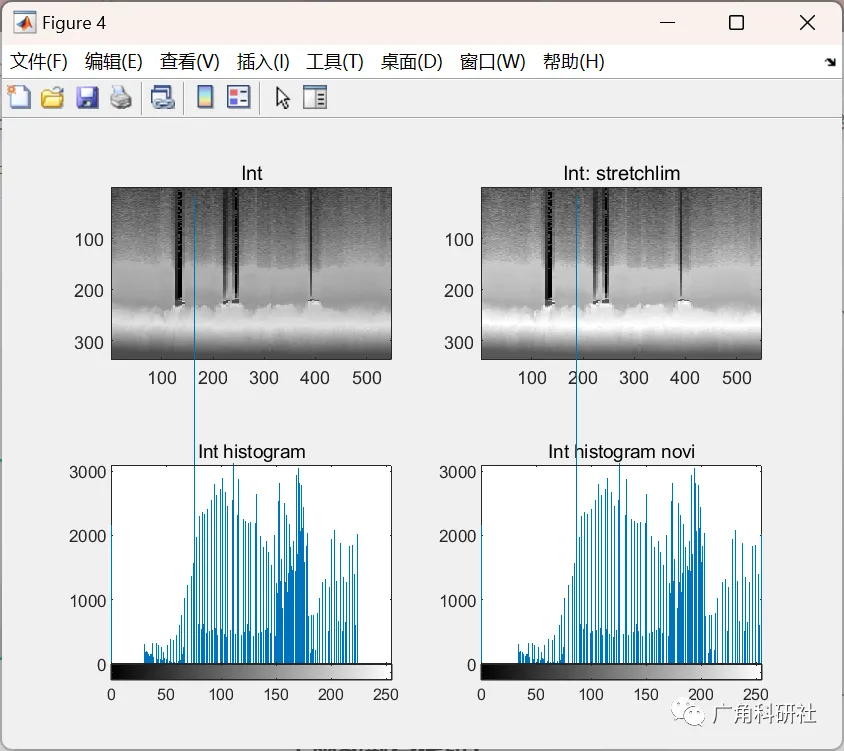Open the 窗口(W) menu
Image resolution: width=844 pixels, height=751 pixels.
pyautogui.click(x=493, y=62)
